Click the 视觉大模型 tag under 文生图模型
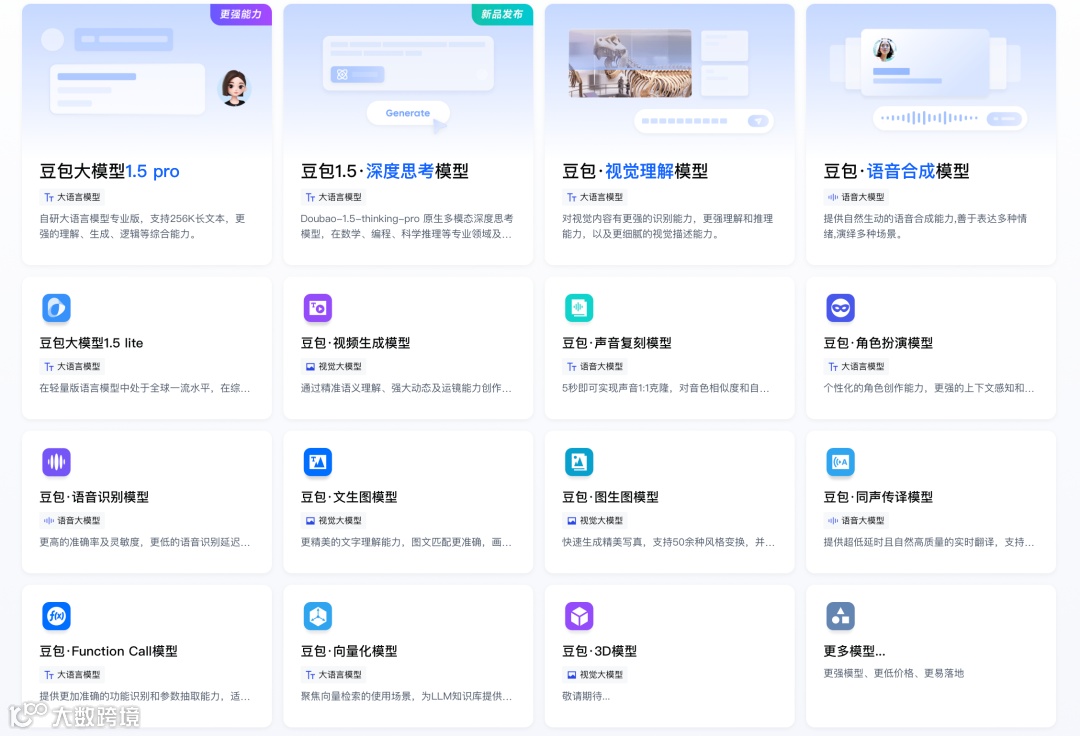The width and height of the screenshot is (1080, 736). tap(333, 521)
